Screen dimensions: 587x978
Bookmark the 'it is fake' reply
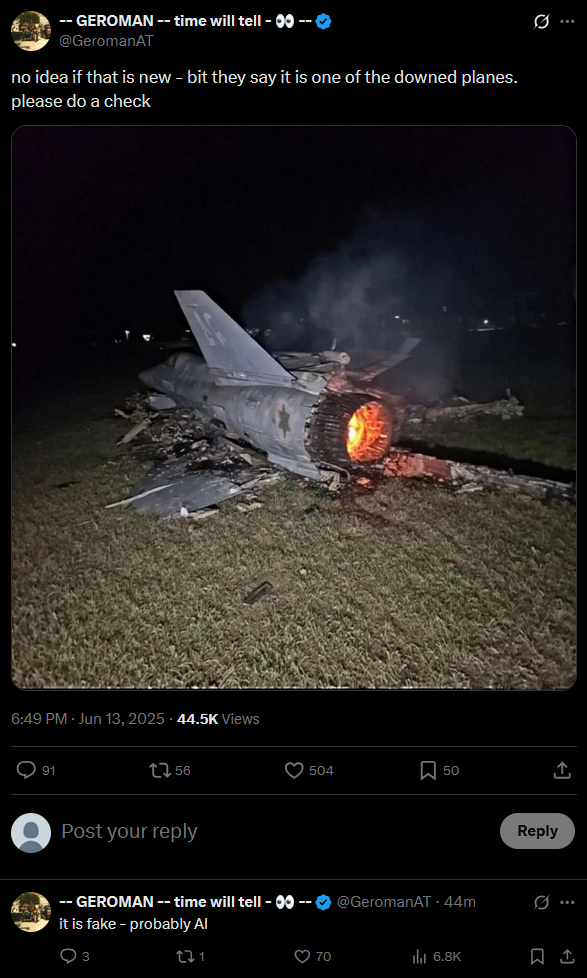point(536,956)
